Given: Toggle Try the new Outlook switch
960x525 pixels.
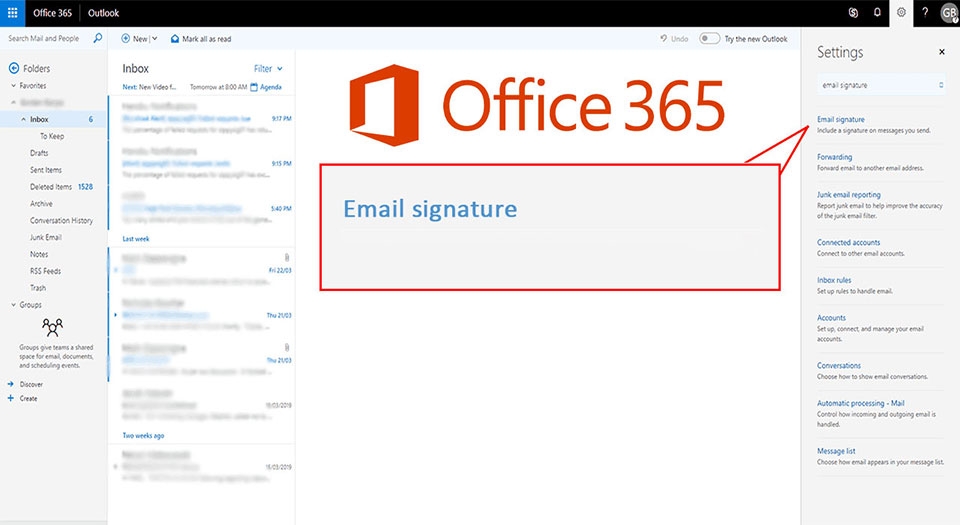Looking at the screenshot, I should (709, 39).
